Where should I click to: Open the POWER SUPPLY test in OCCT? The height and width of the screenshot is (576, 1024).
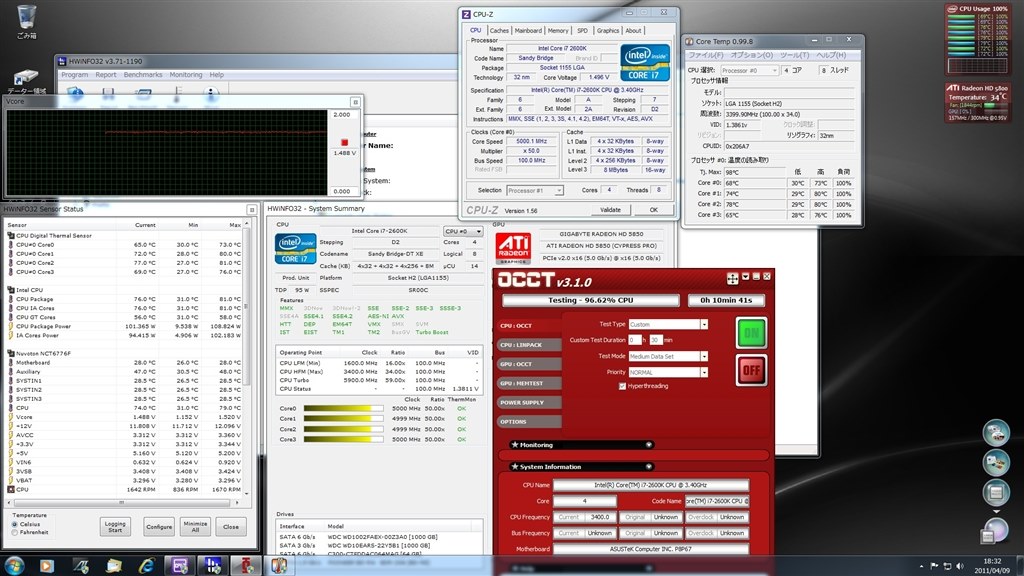tap(528, 402)
